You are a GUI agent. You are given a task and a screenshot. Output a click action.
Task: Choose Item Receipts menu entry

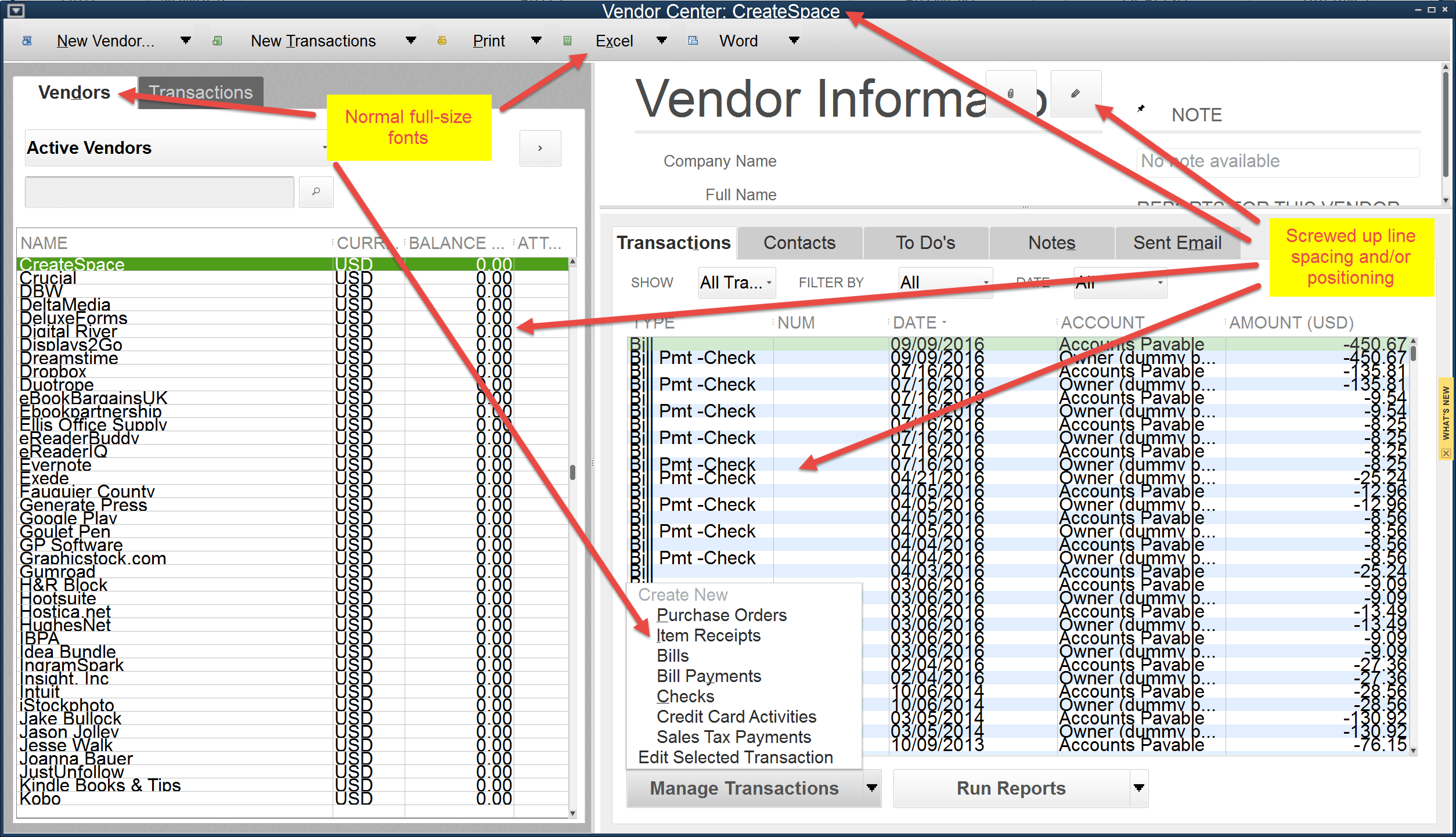[708, 636]
